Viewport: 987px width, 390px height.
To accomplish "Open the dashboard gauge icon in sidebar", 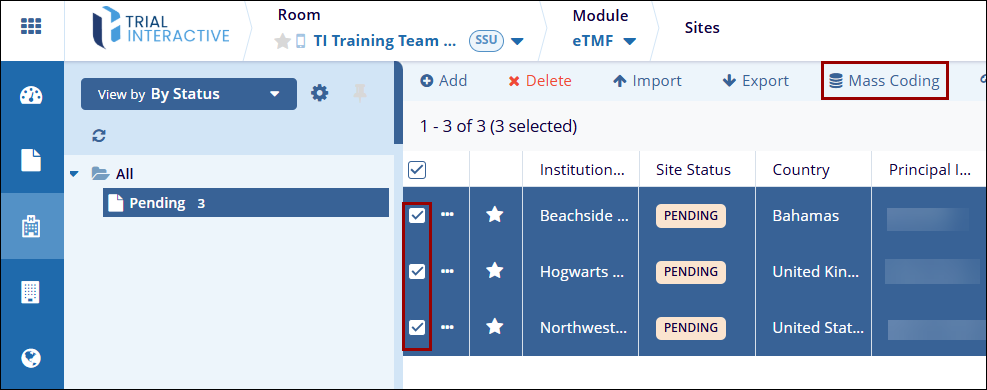I will coord(31,96).
